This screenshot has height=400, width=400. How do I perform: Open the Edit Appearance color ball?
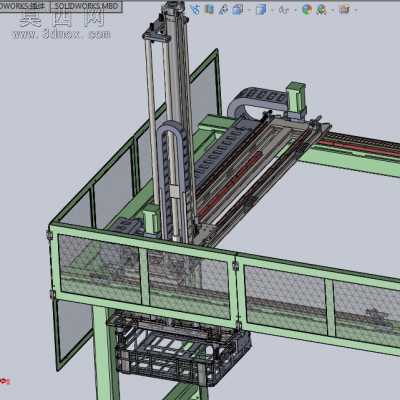click(307, 9)
